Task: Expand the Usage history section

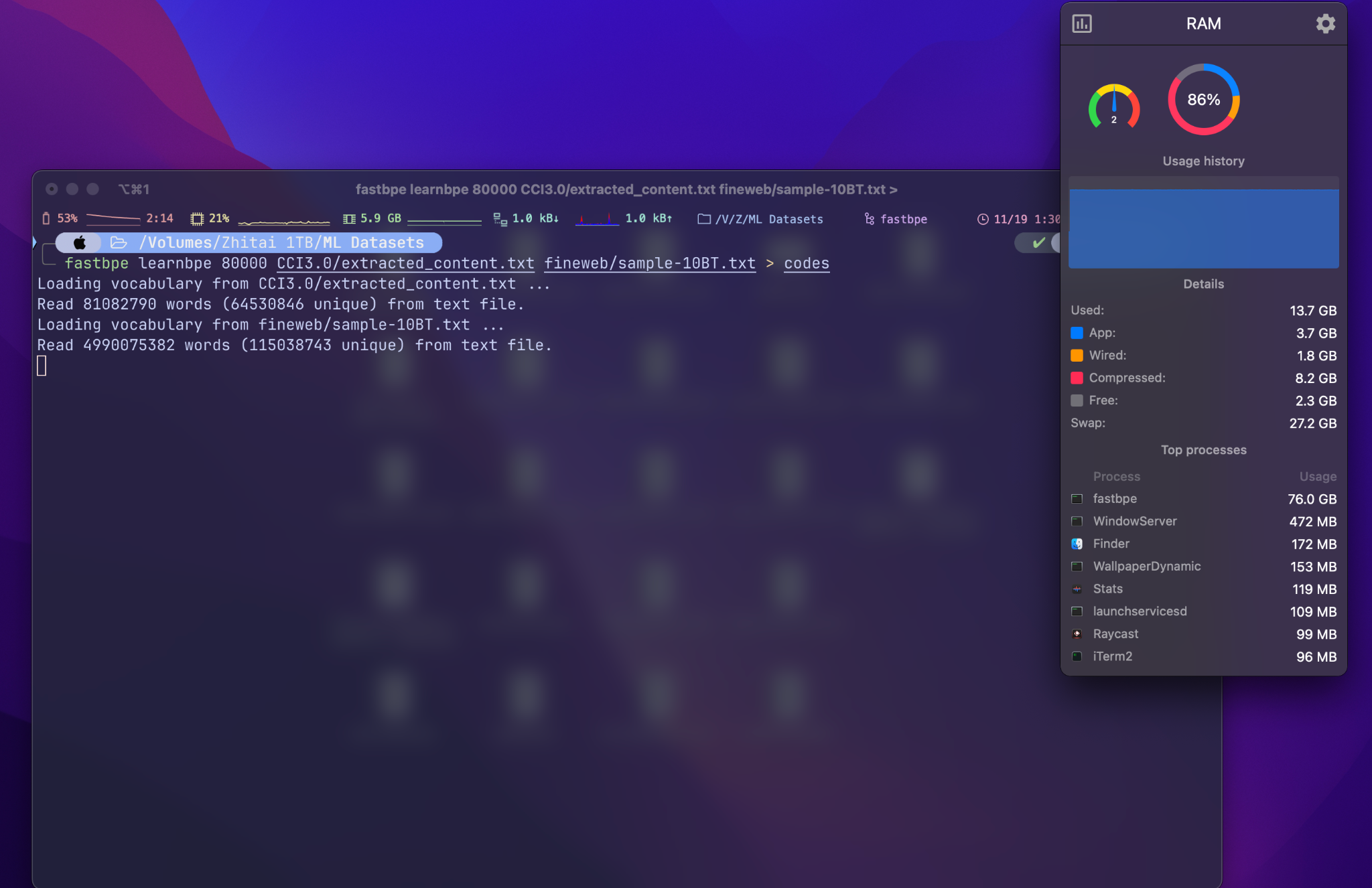Action: click(x=1203, y=161)
